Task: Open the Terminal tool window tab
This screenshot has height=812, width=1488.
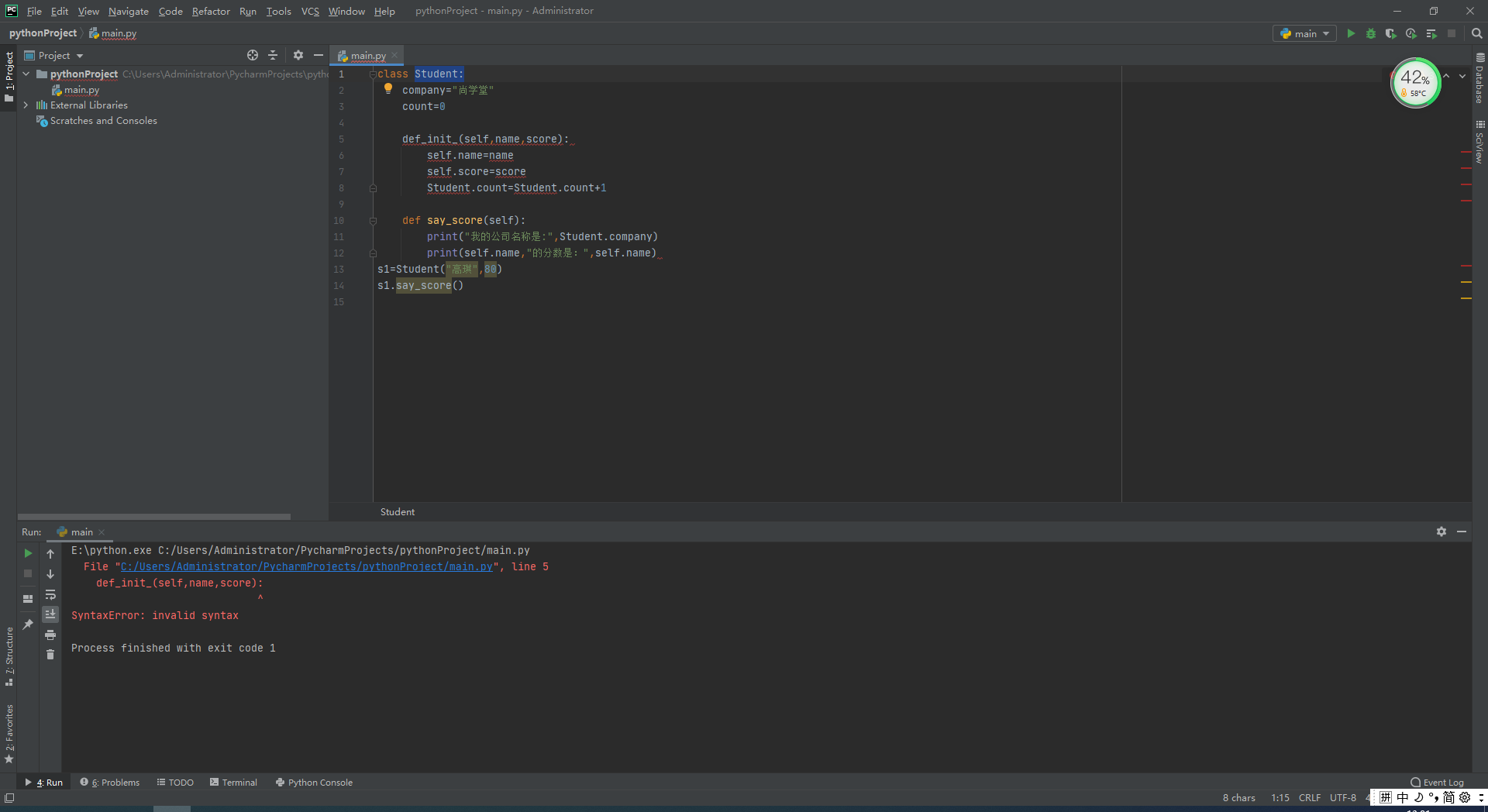Action: pyautogui.click(x=233, y=782)
